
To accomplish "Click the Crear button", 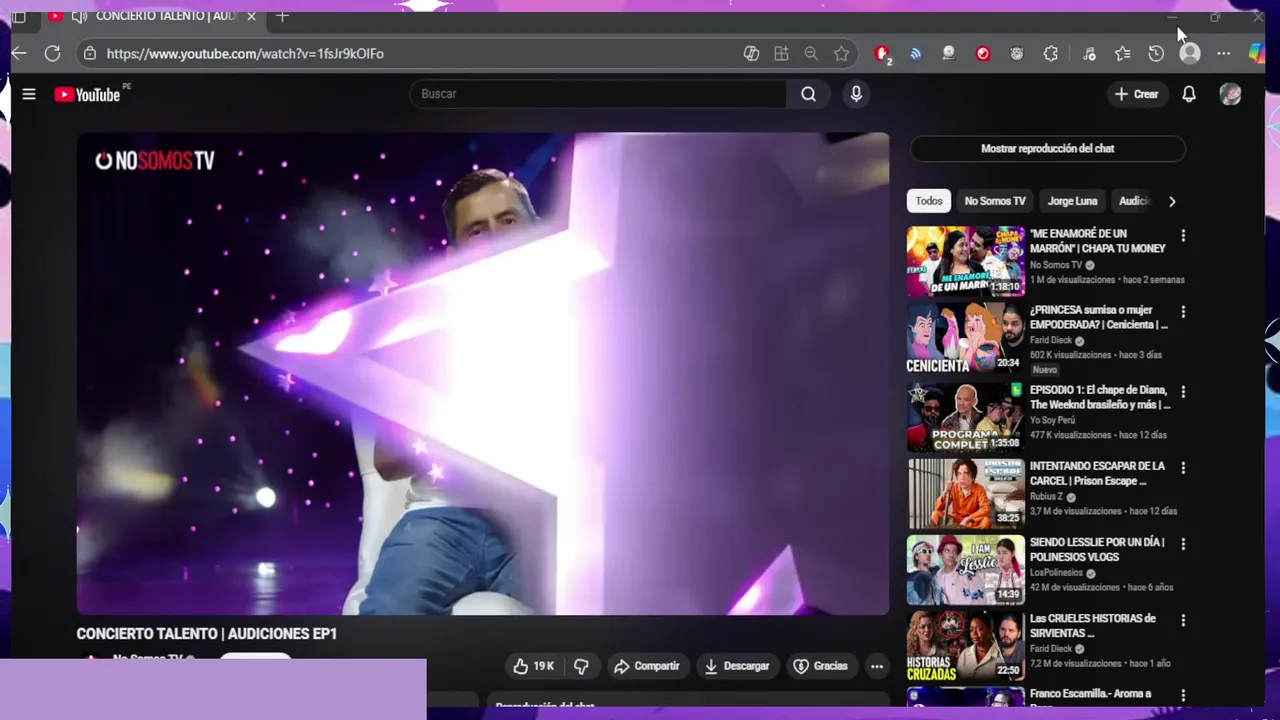I will tap(1136, 94).
